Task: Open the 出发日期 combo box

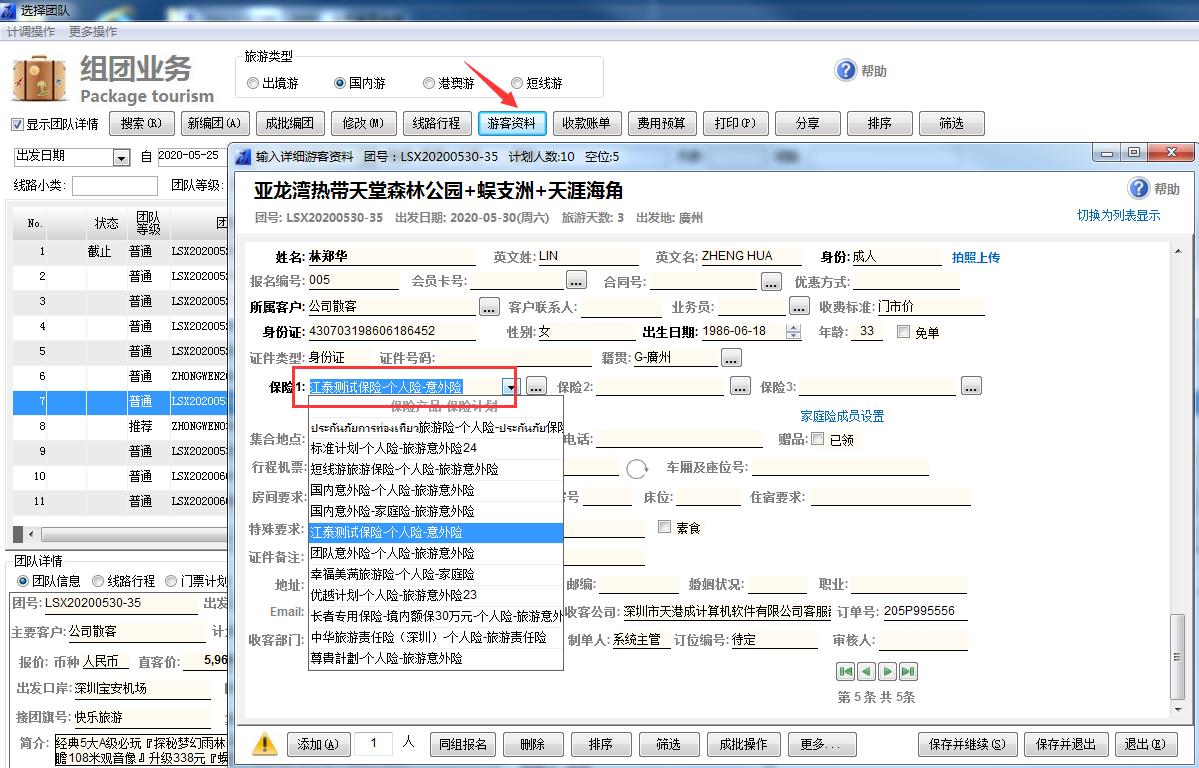Action: (121, 157)
